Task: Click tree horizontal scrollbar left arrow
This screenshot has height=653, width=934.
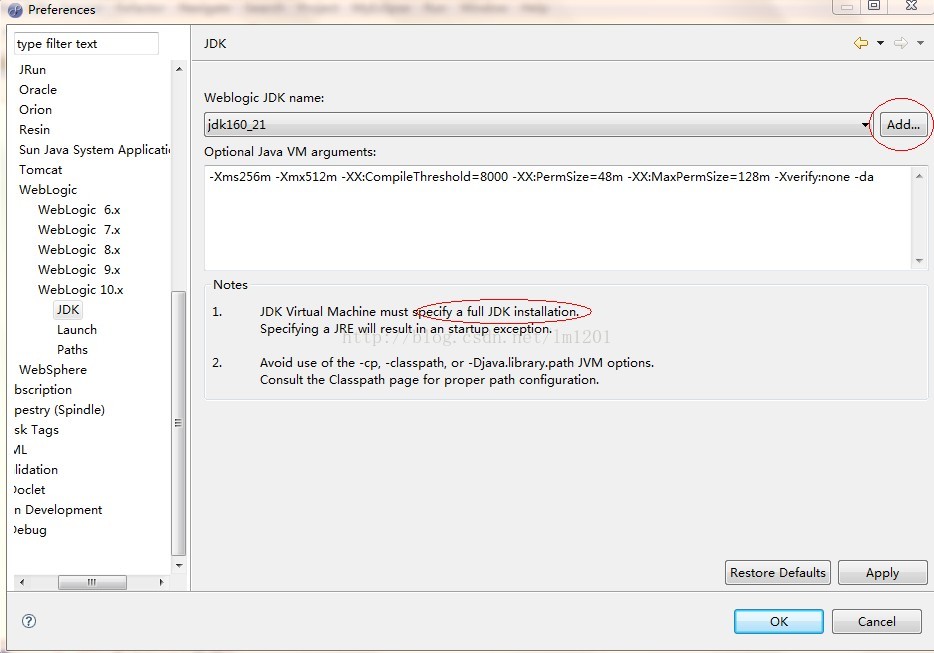Action: click(22, 582)
